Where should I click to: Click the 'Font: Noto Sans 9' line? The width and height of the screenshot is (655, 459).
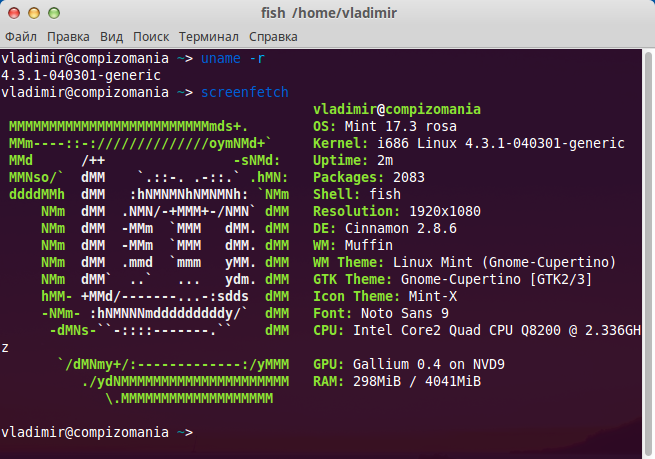point(381,313)
